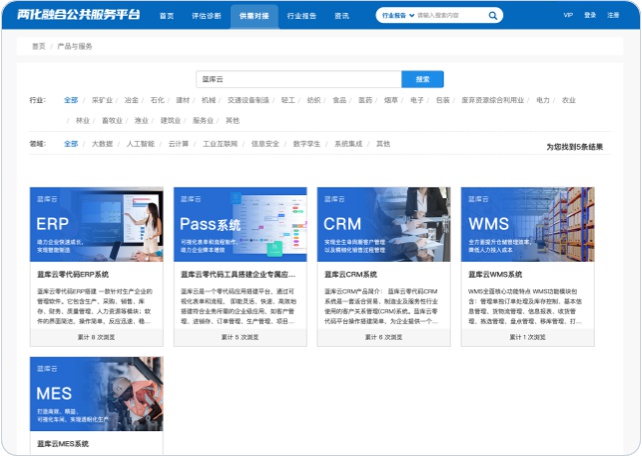This screenshot has width=642, height=456.
Task: Filter industry by 渔业
Action: pyautogui.click(x=141, y=120)
